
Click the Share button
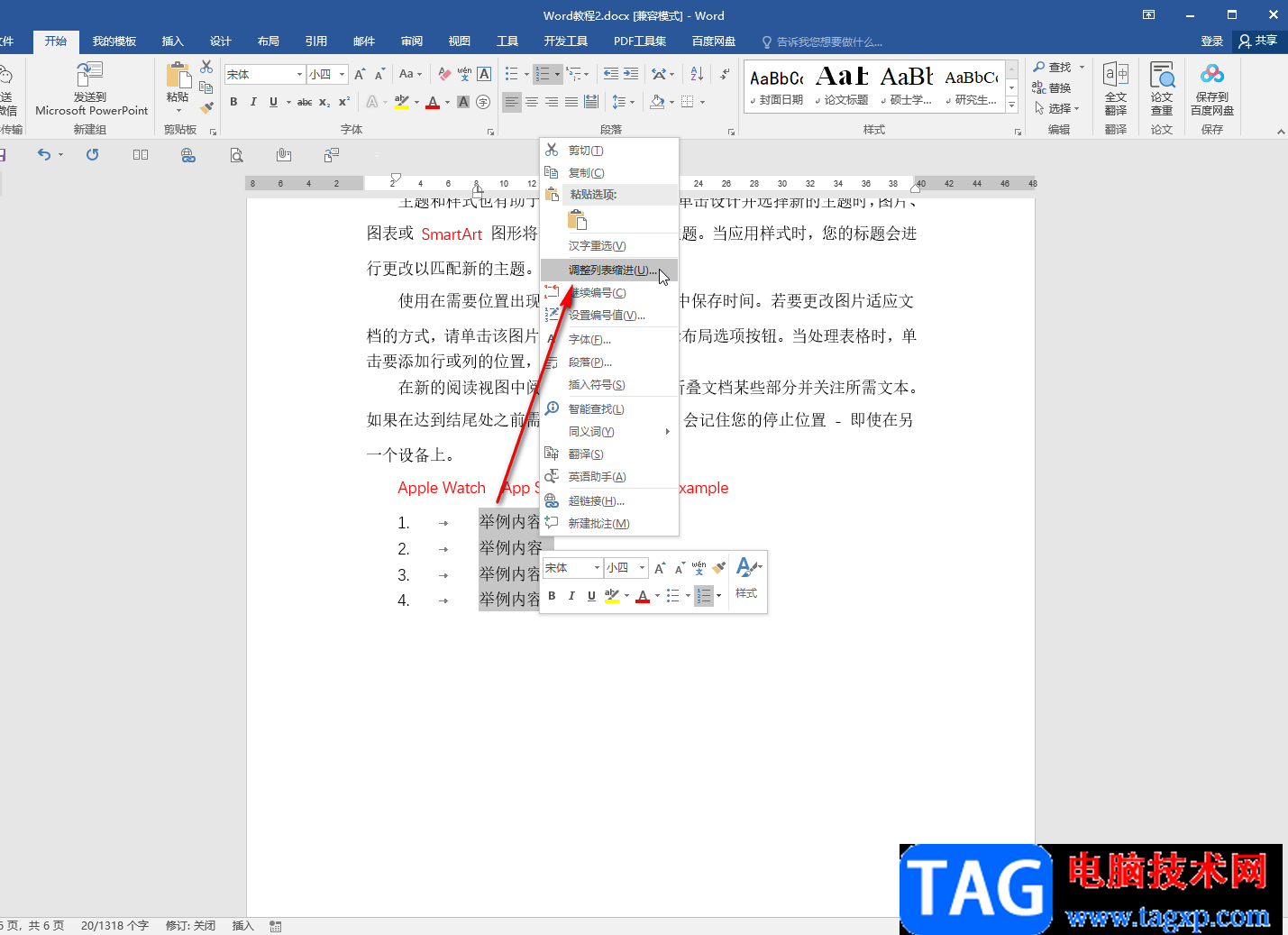coord(1259,41)
